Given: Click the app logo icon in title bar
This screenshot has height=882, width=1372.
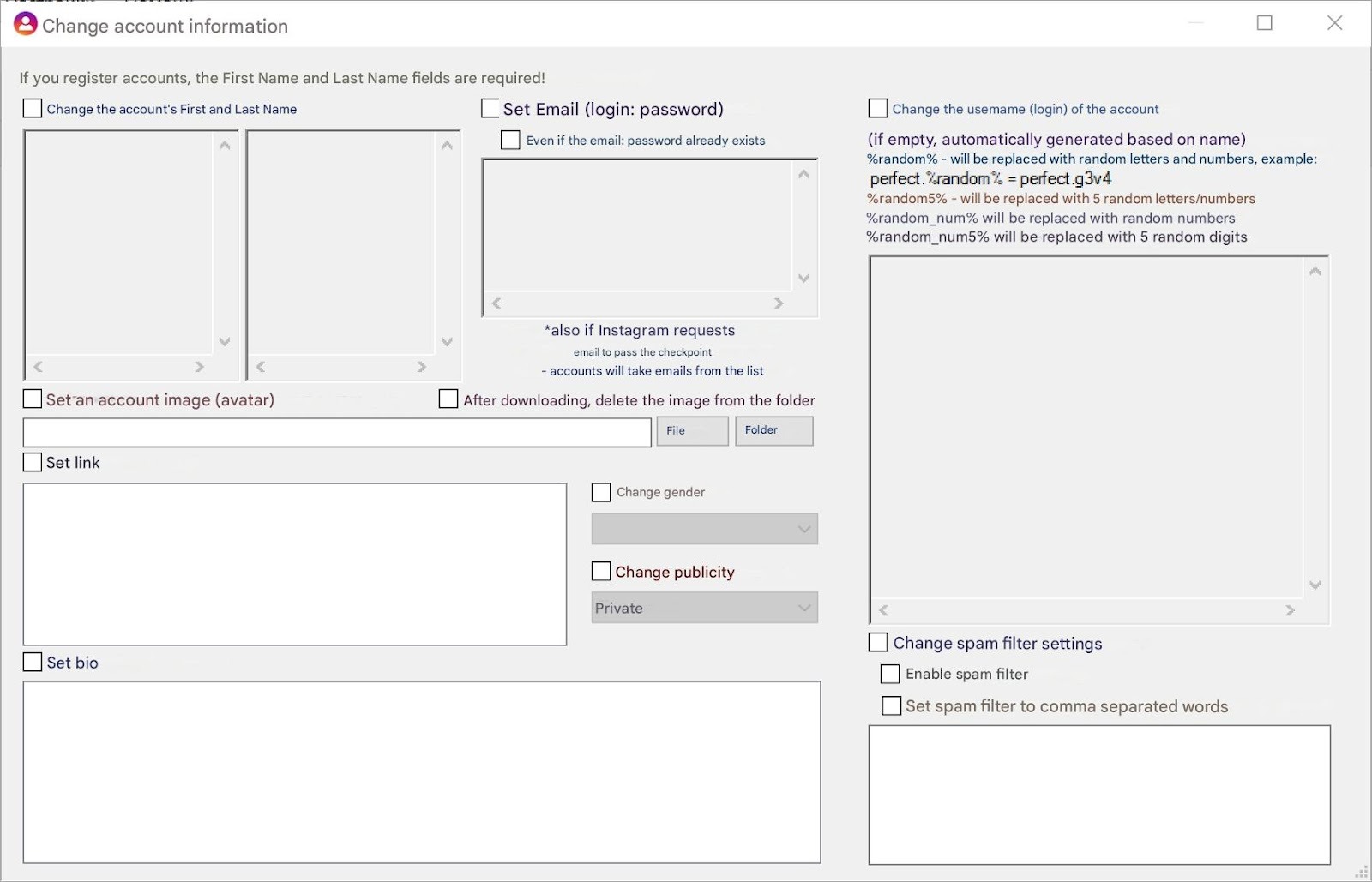Looking at the screenshot, I should tap(26, 24).
